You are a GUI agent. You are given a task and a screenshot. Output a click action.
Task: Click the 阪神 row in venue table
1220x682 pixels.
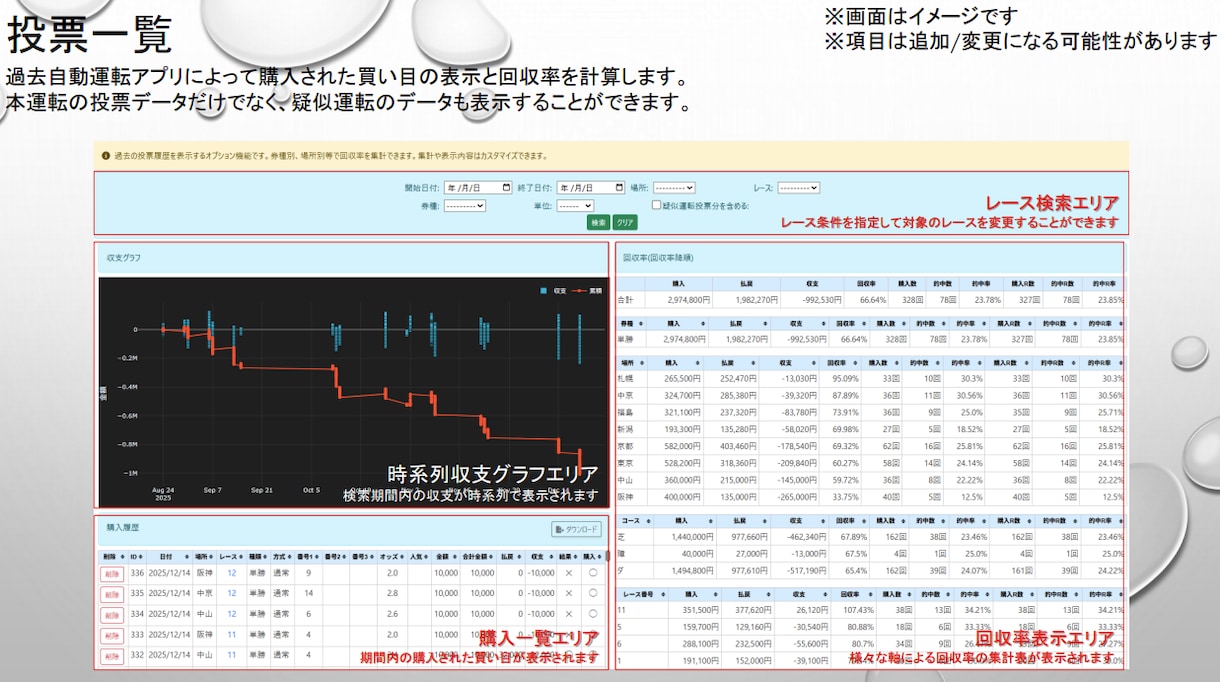coord(870,497)
